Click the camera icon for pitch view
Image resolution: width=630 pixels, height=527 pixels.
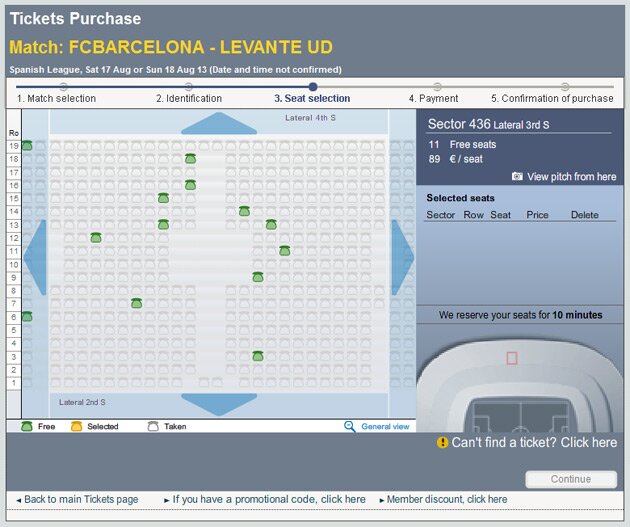[x=517, y=176]
